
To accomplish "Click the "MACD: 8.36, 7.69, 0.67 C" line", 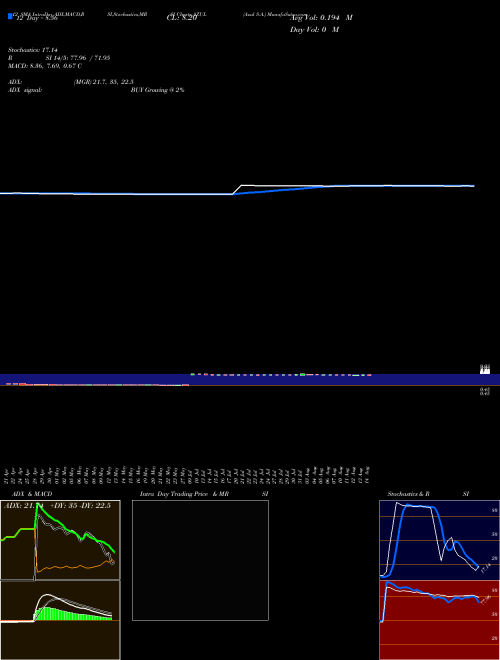I will click(45, 66).
